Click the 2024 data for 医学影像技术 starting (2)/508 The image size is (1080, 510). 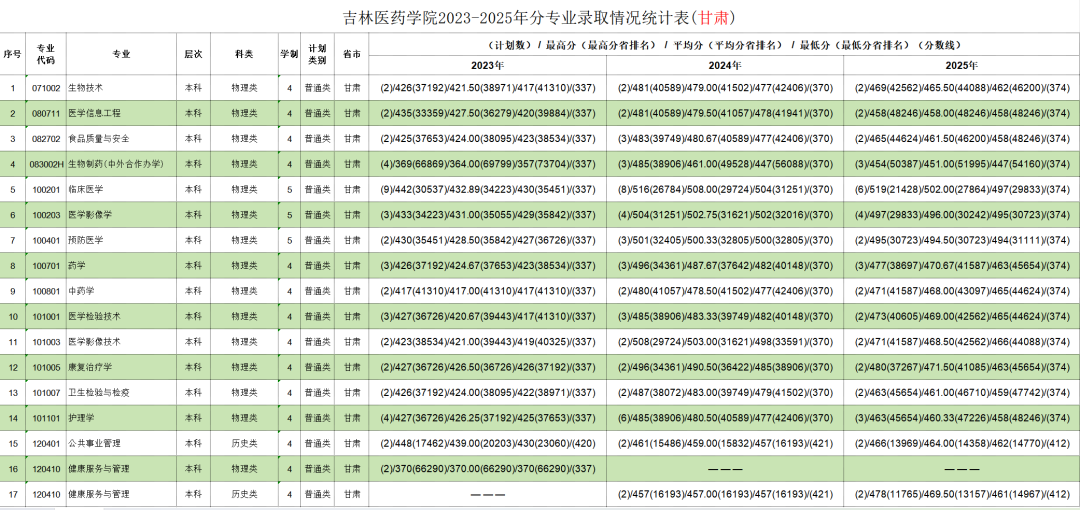click(725, 342)
